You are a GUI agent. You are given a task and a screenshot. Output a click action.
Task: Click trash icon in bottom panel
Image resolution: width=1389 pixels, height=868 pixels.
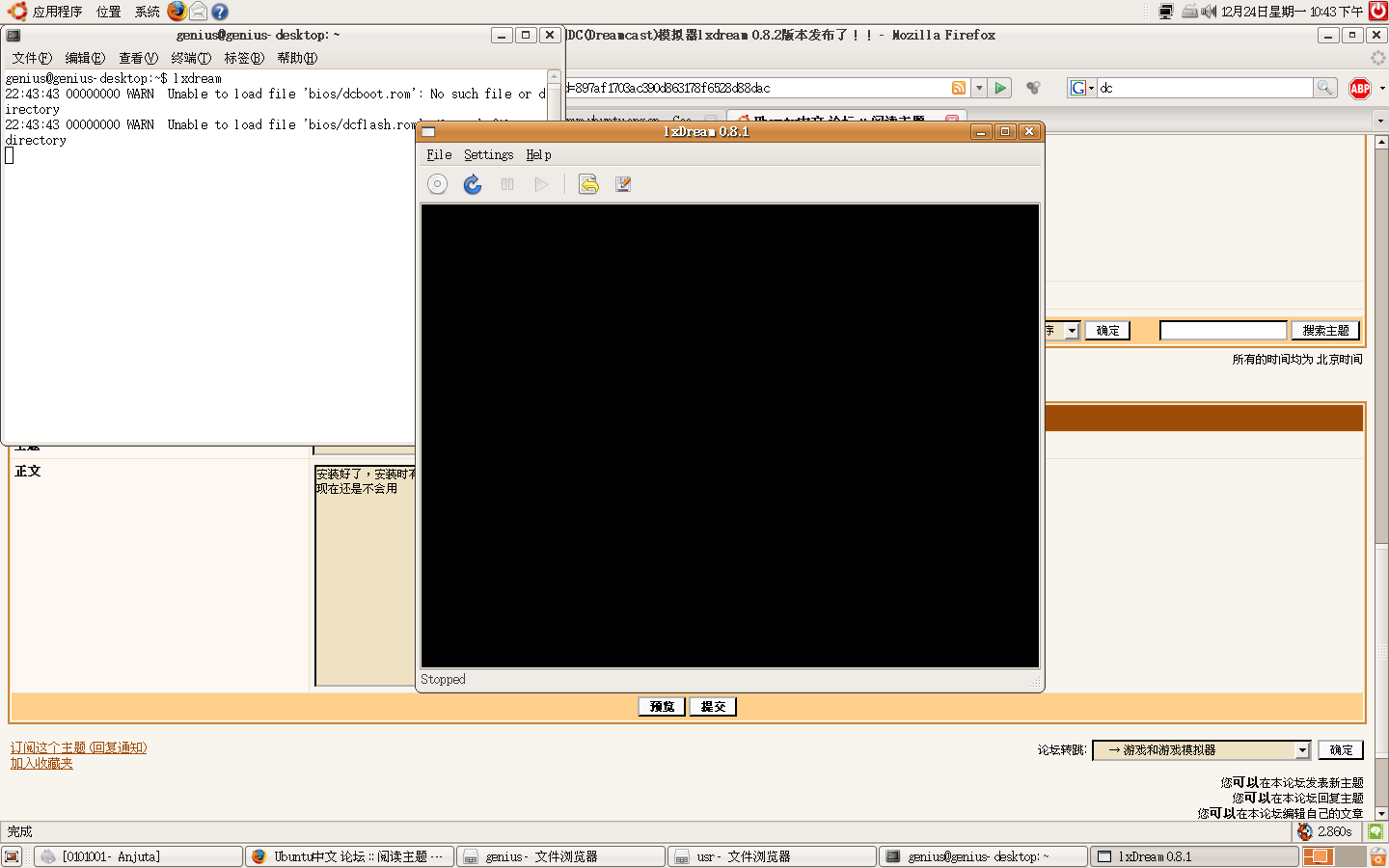(1378, 856)
